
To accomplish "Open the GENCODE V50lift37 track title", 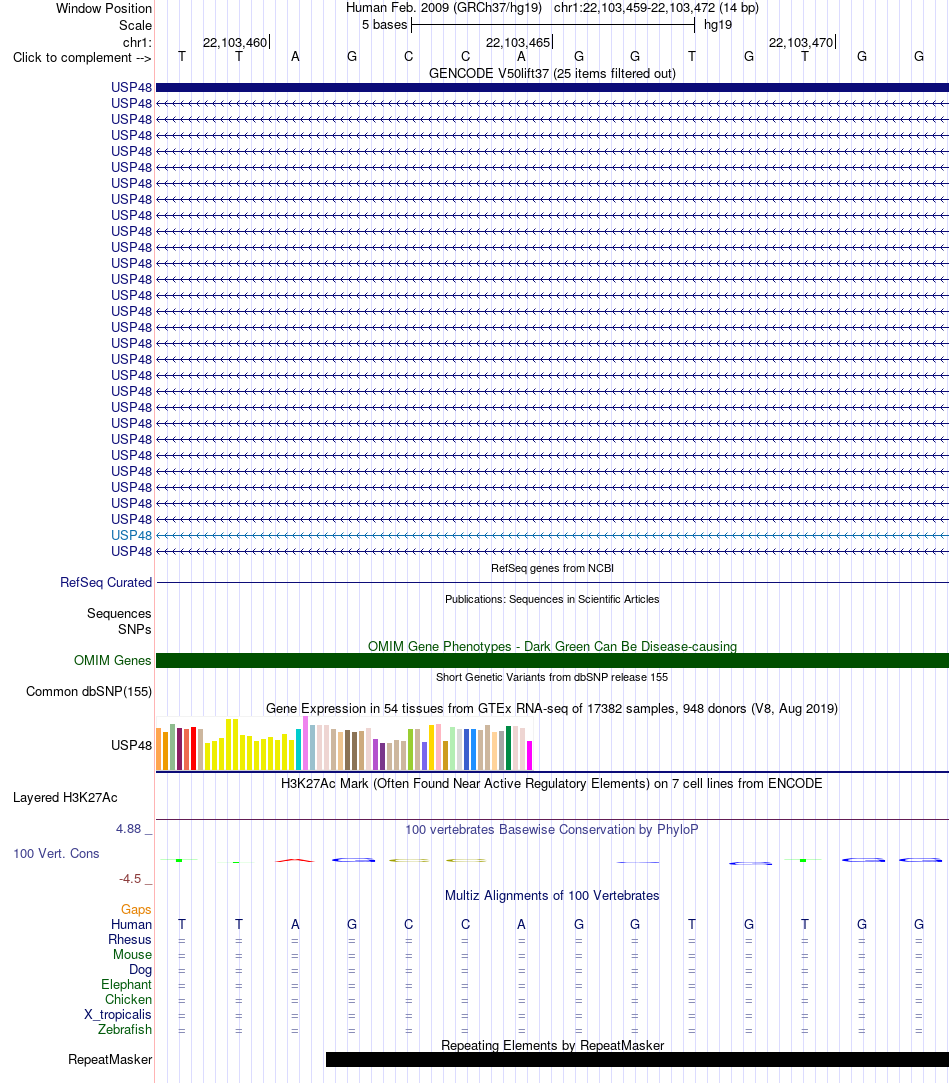I will (552, 73).
